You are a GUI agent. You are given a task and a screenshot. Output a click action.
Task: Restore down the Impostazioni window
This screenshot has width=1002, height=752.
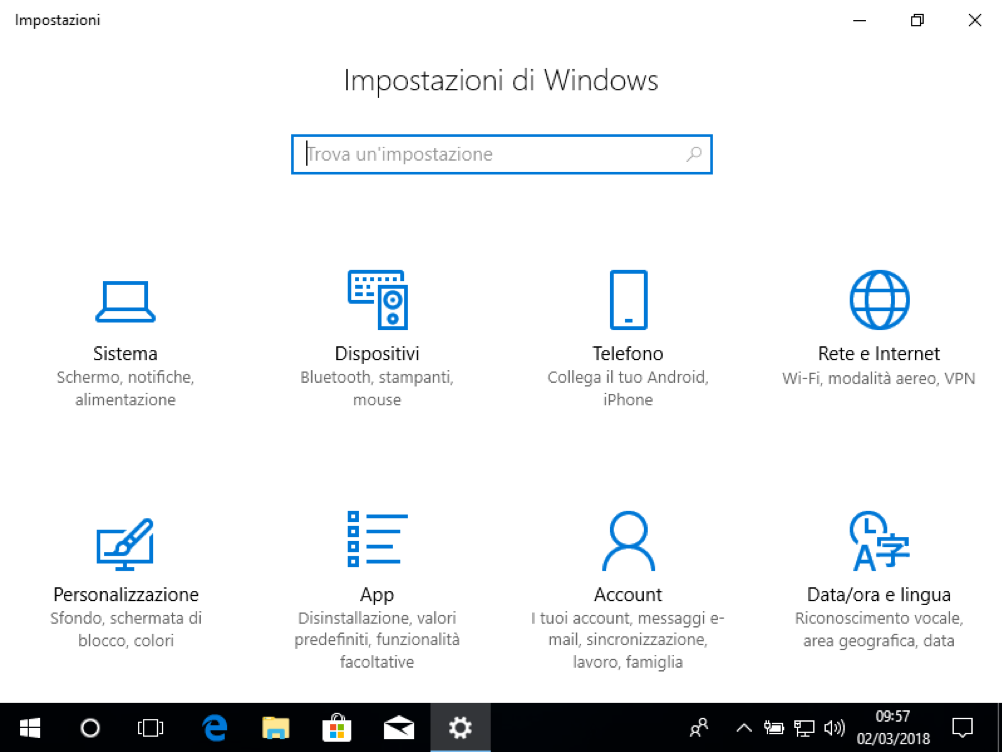(917, 20)
